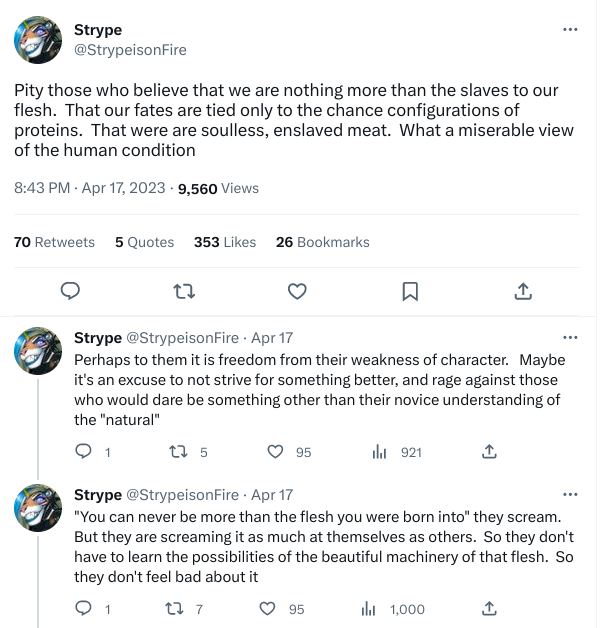
Task: Share the main tweet
Action: click(x=523, y=291)
